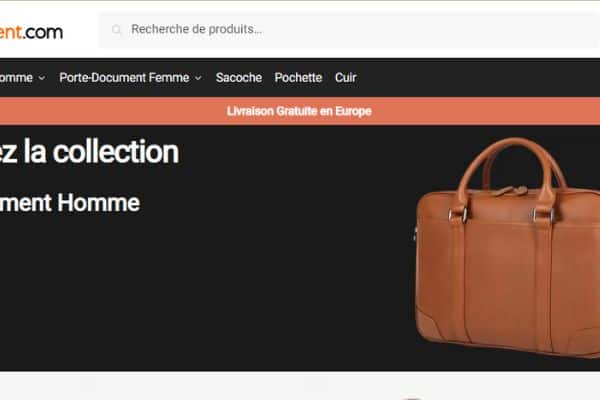Go to the Sacoche category
This screenshot has width=600, height=400.
239,78
